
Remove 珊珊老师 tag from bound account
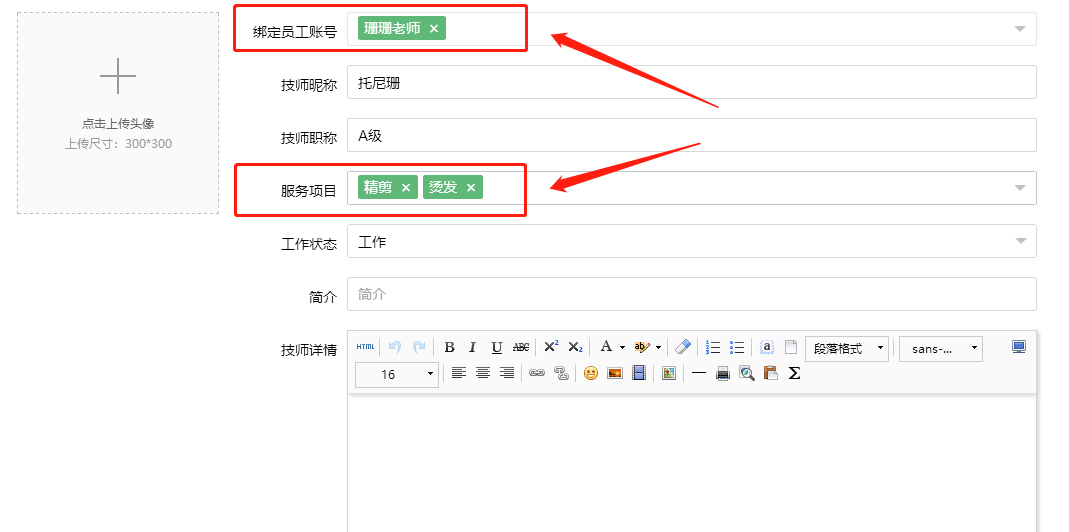(x=434, y=29)
